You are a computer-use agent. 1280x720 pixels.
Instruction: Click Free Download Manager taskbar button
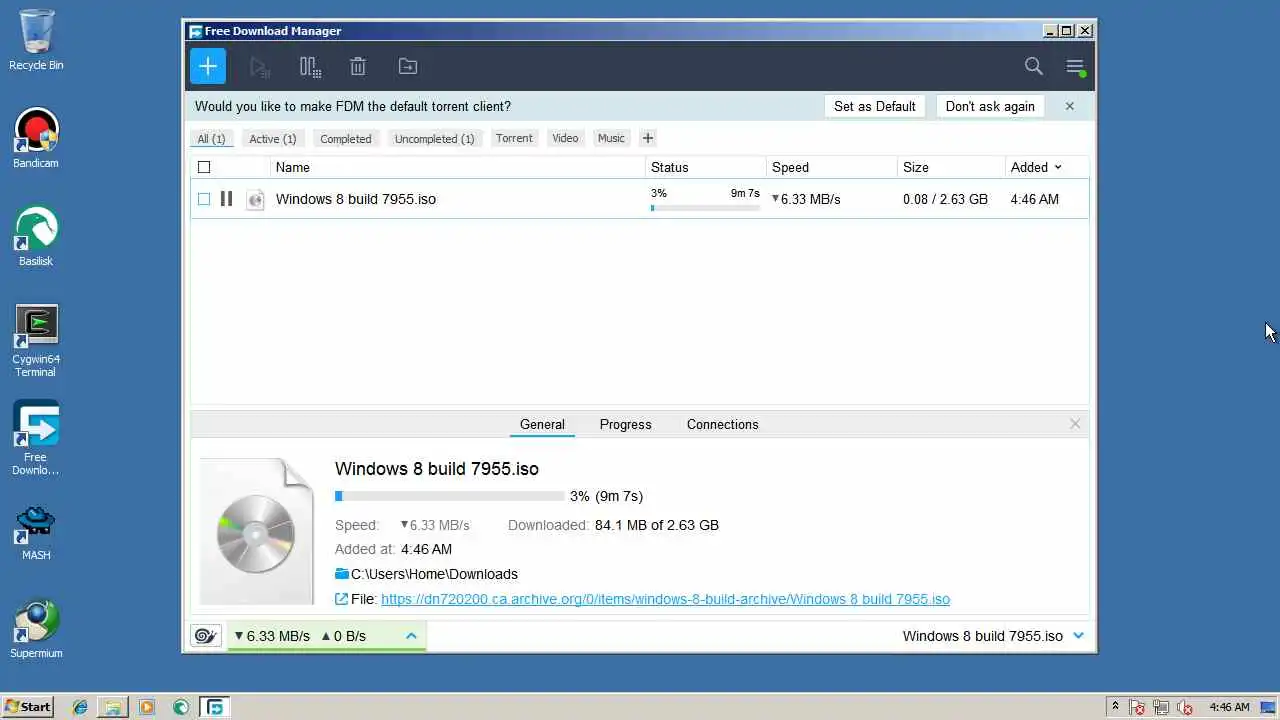tap(215, 707)
